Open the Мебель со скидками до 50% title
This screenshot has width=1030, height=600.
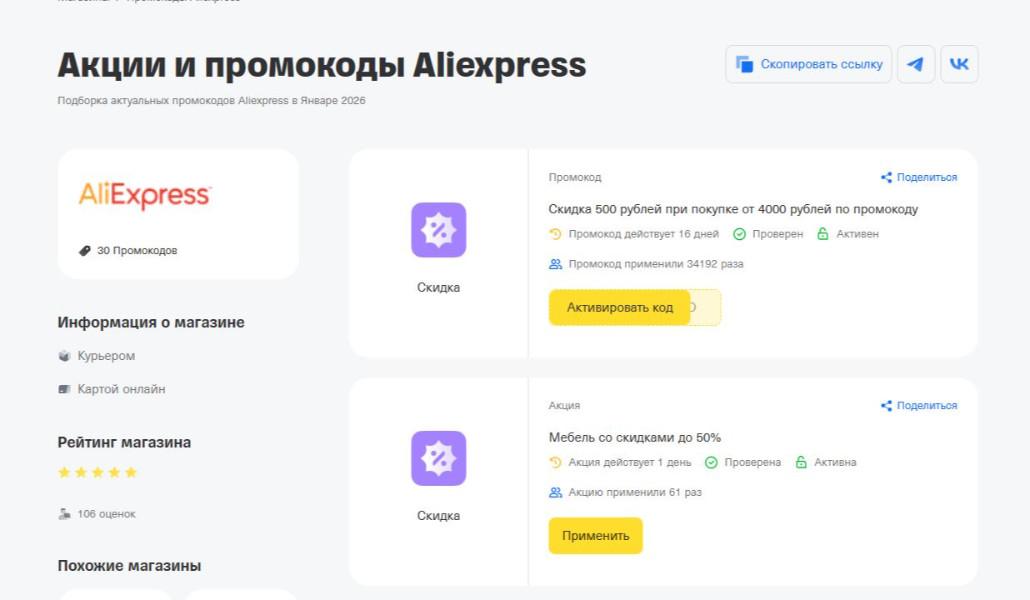click(x=635, y=437)
